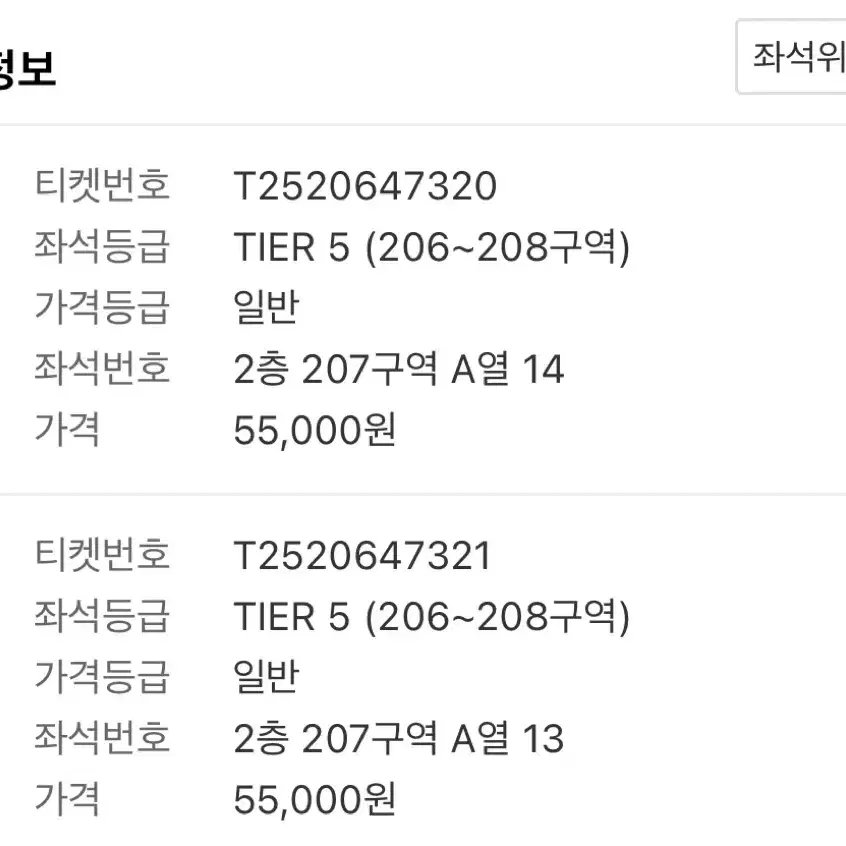
Task: Click the first ticket's TIER 5 (206~208구역) seat grade
Action: [431, 247]
